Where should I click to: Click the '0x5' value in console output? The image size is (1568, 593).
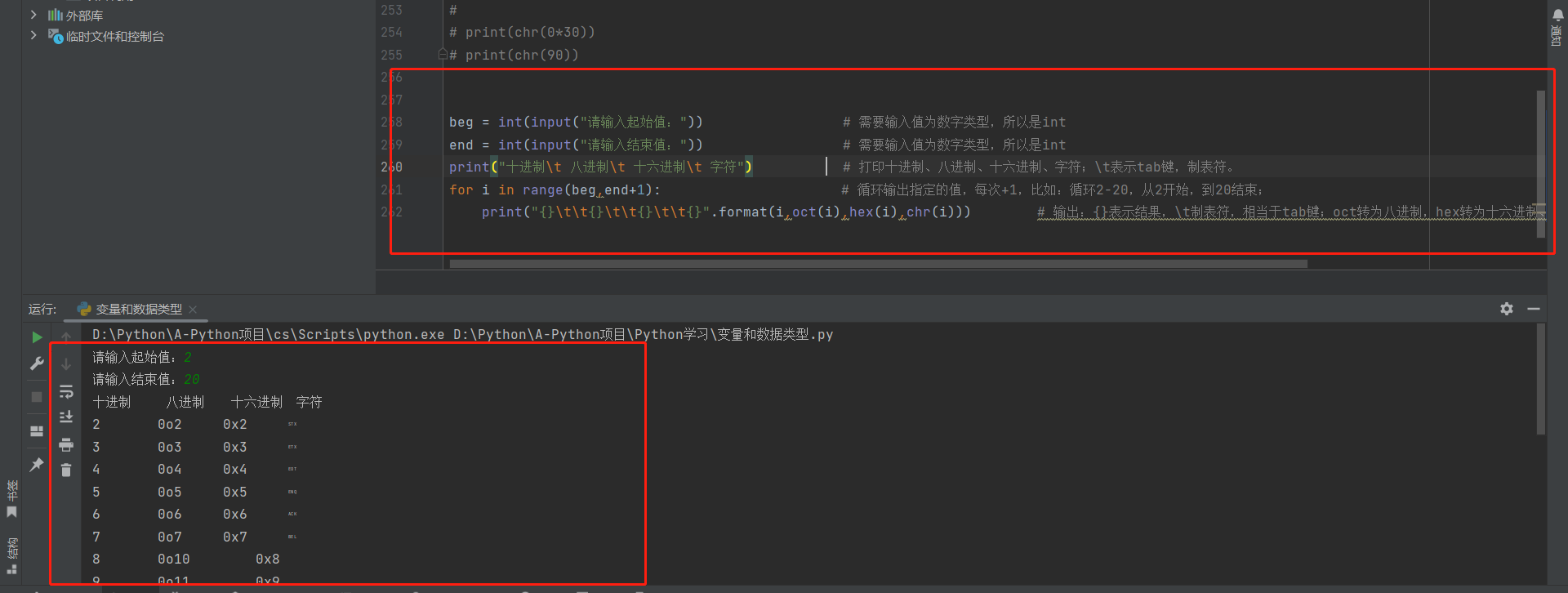pos(235,492)
